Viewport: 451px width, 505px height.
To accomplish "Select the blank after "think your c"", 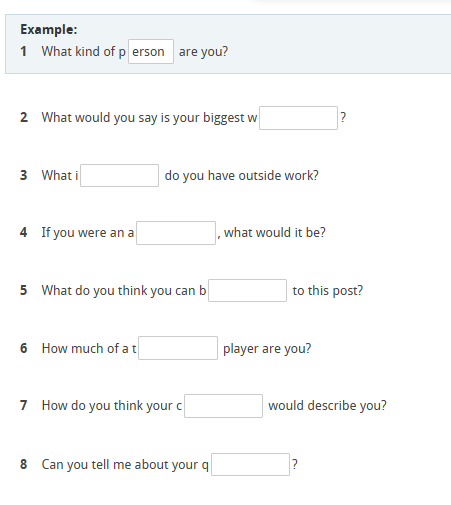I will 223,406.
